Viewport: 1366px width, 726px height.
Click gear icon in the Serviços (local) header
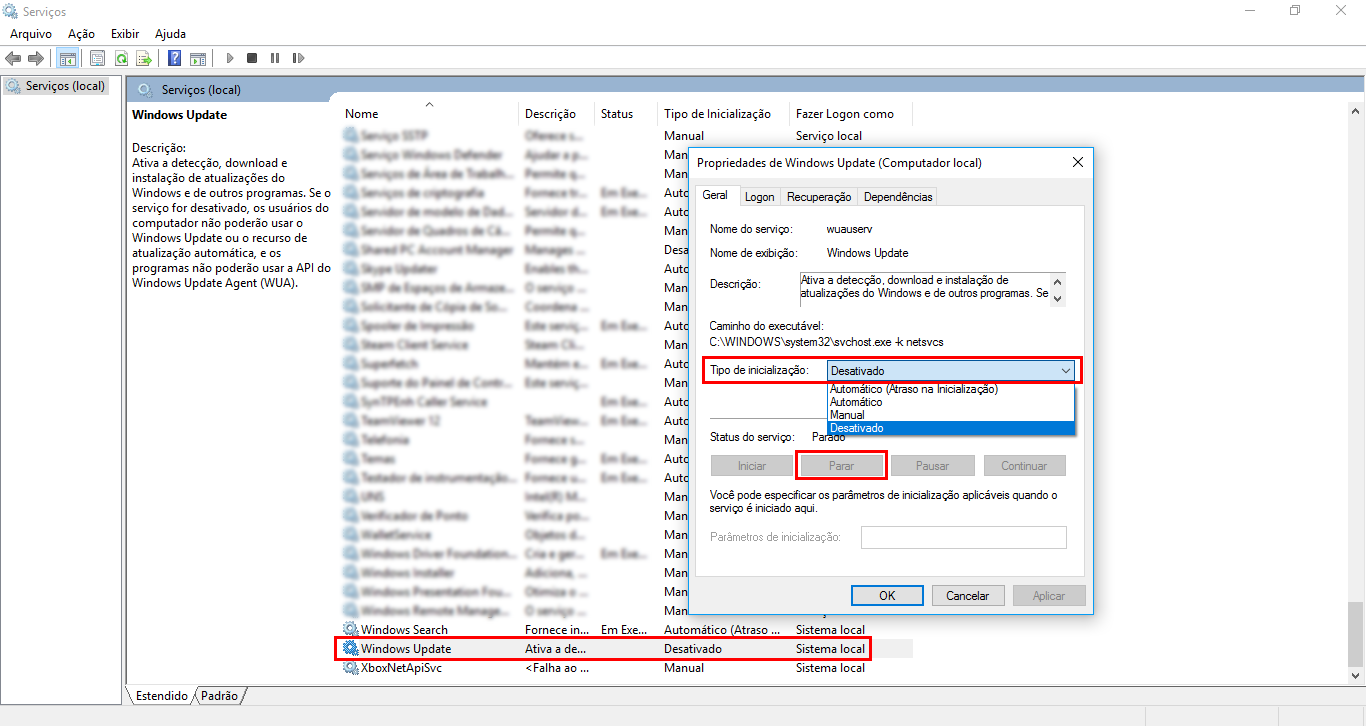145,89
